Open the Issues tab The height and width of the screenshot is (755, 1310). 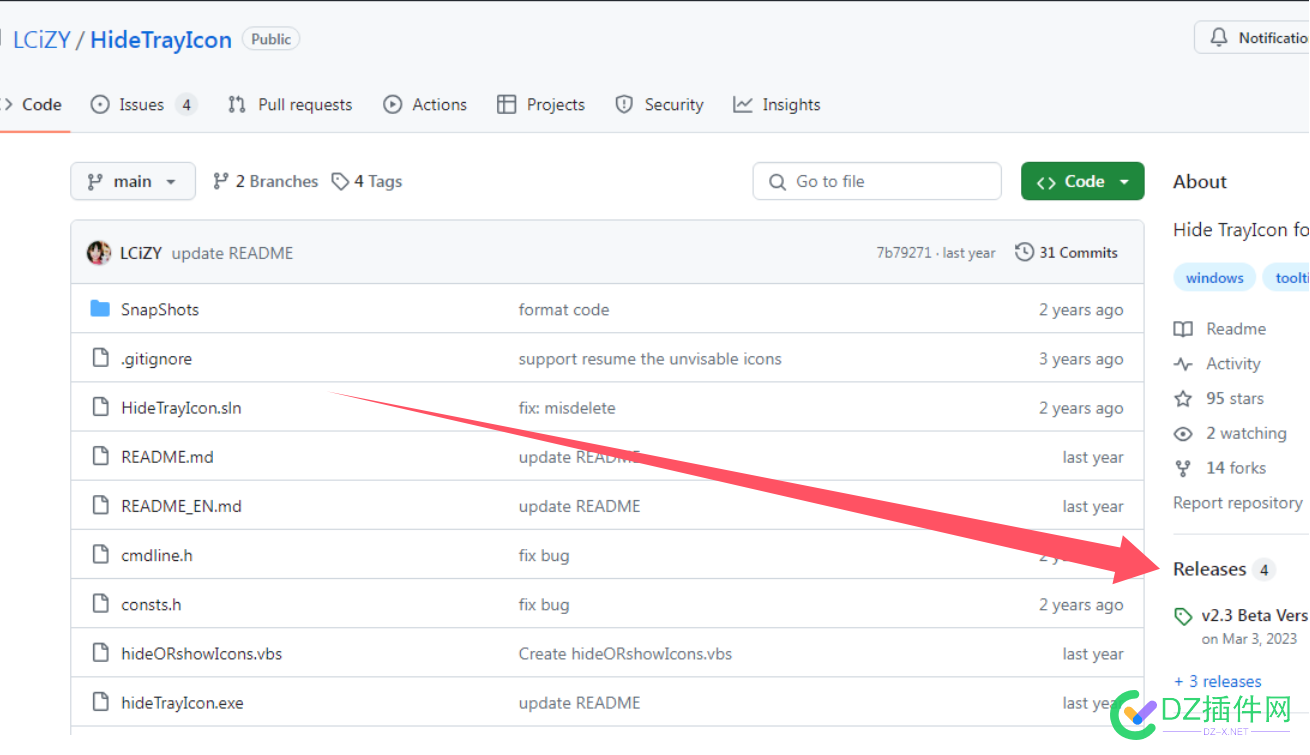143,104
